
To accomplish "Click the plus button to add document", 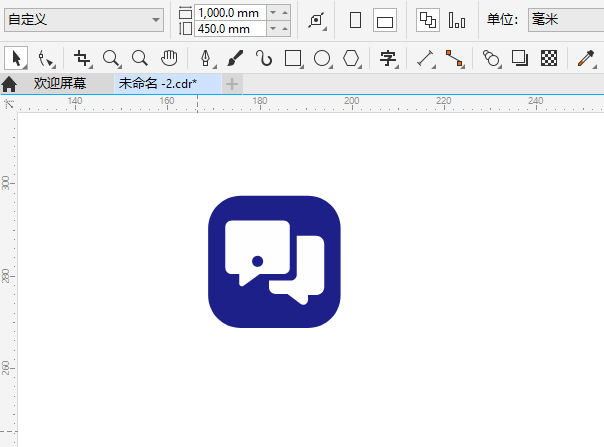I will 232,84.
